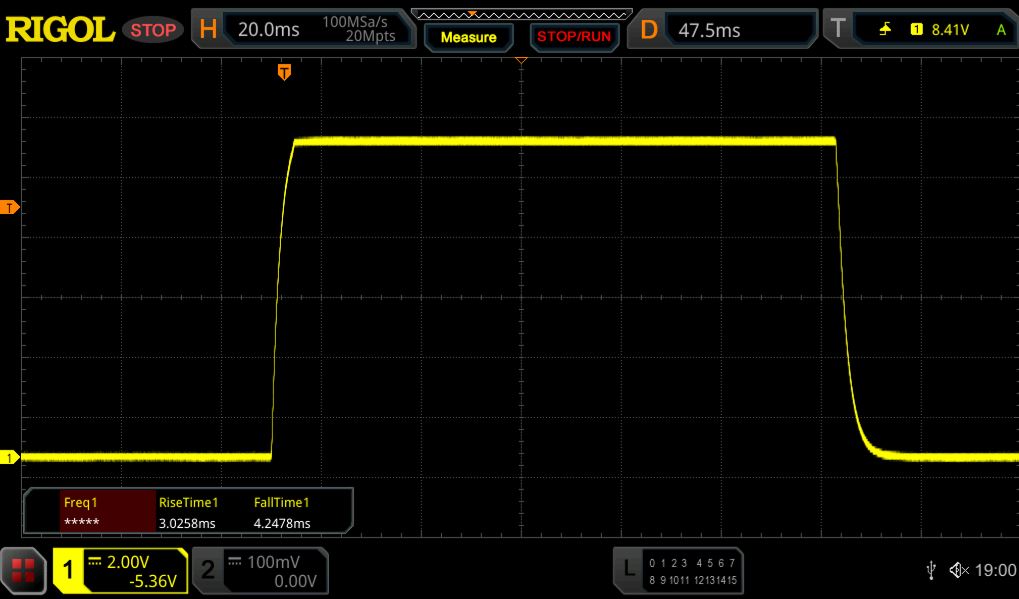Click the RIGOL logo
Image resolution: width=1019 pixels, height=599 pixels.
(x=60, y=30)
